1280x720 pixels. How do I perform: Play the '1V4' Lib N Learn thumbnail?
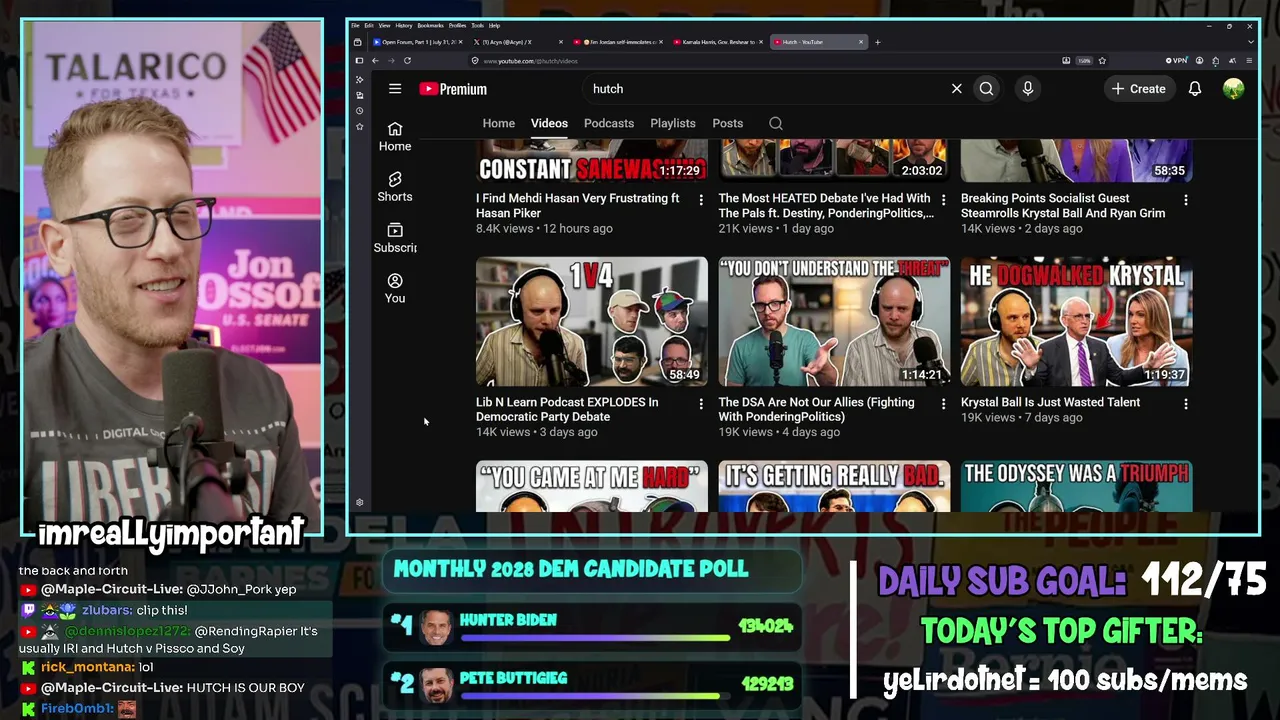592,322
